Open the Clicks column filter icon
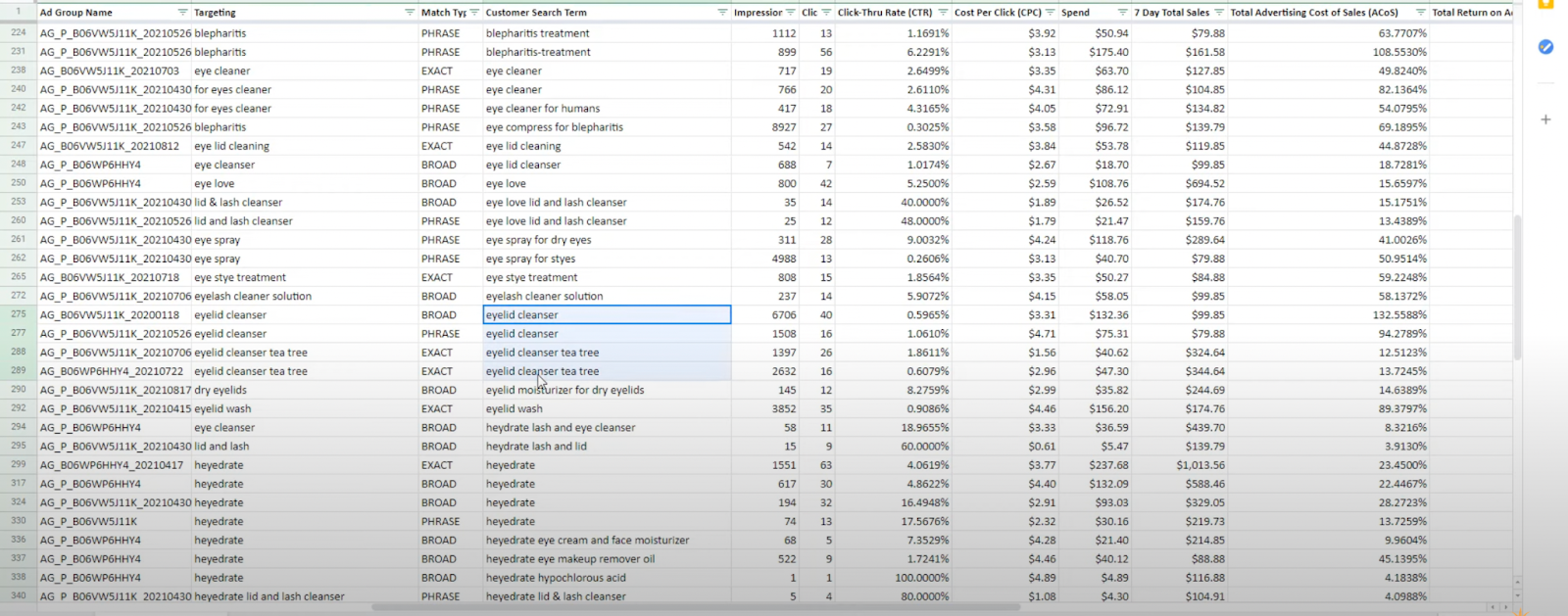 (x=827, y=13)
